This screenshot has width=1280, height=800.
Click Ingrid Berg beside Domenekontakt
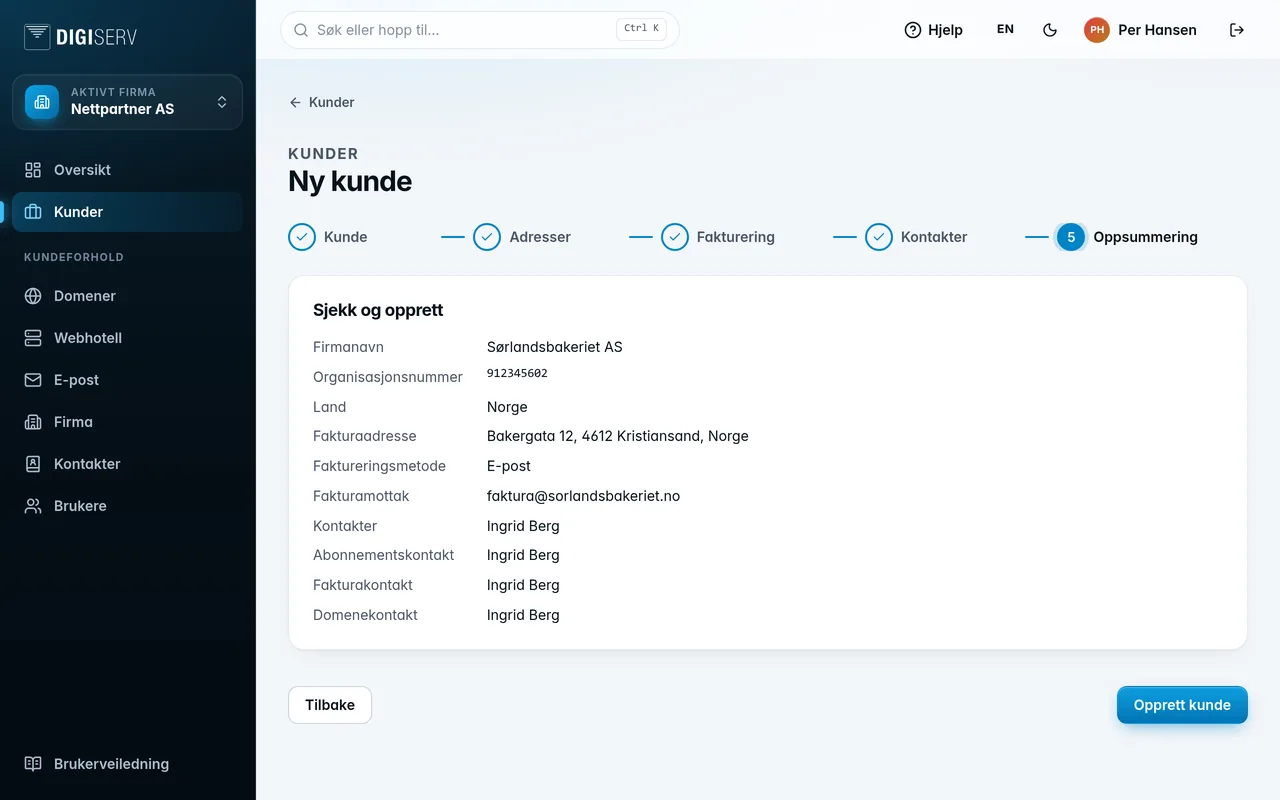coord(523,615)
